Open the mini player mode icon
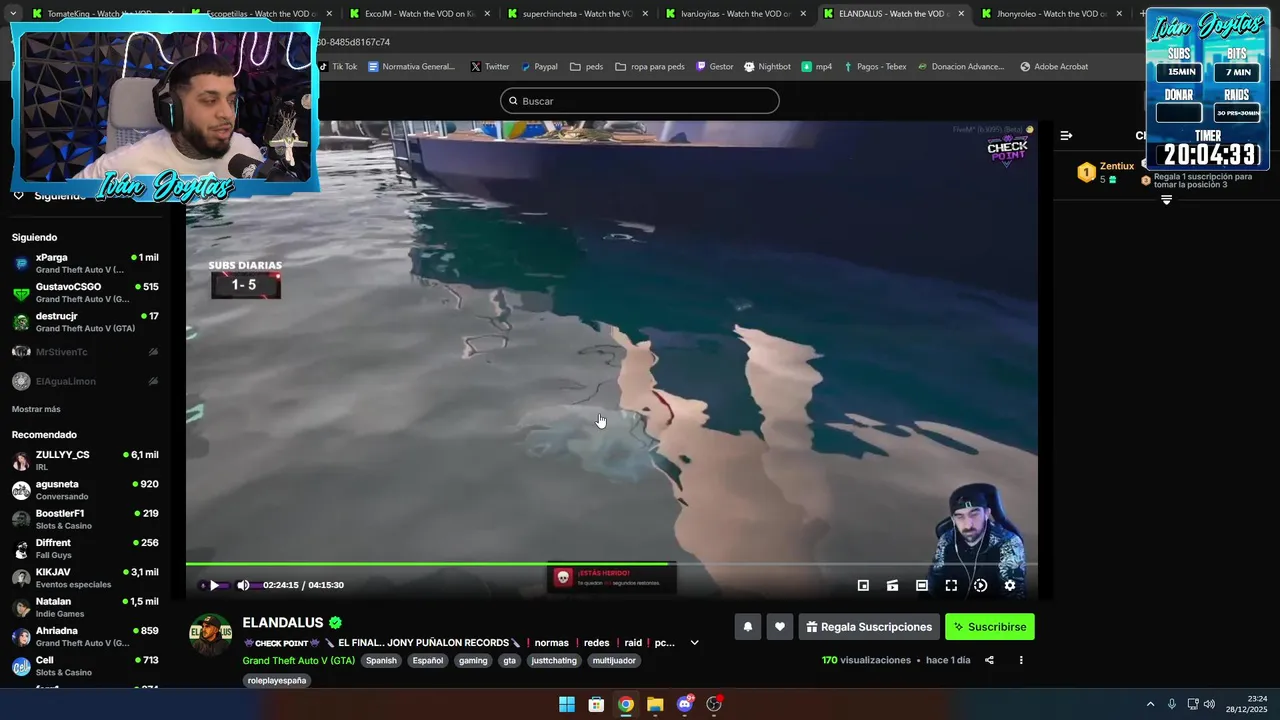This screenshot has width=1280, height=720. tap(863, 586)
